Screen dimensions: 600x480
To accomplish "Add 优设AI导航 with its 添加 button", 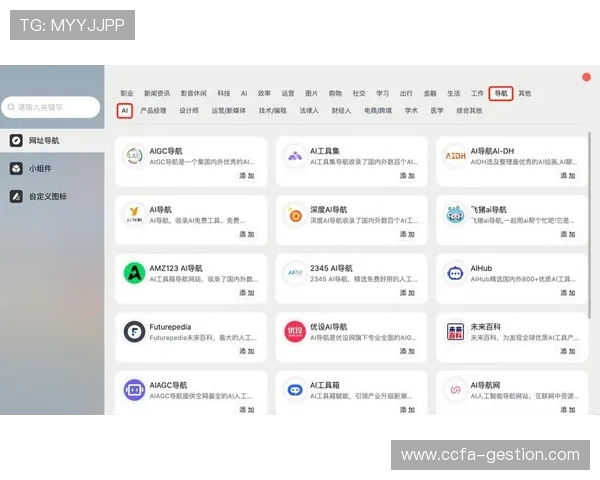I will coord(407,351).
